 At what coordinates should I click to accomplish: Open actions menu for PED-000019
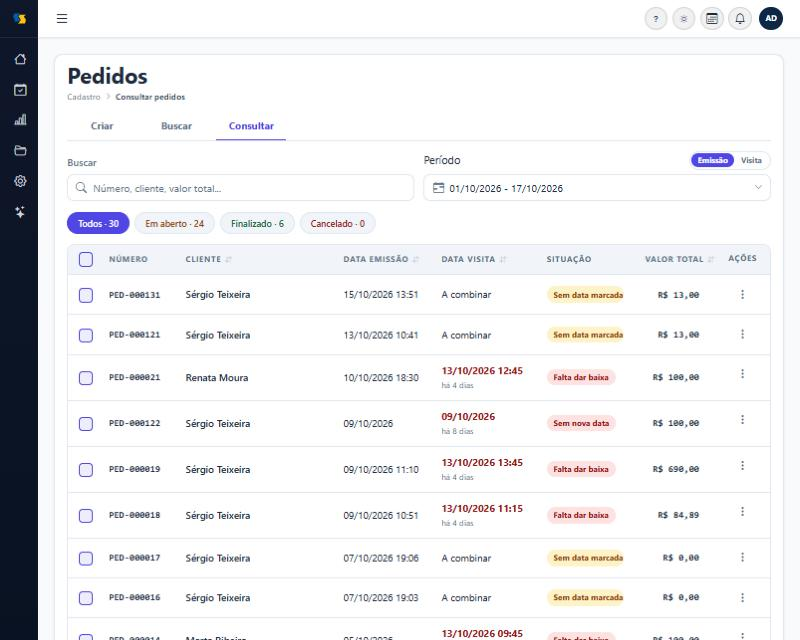(742, 466)
